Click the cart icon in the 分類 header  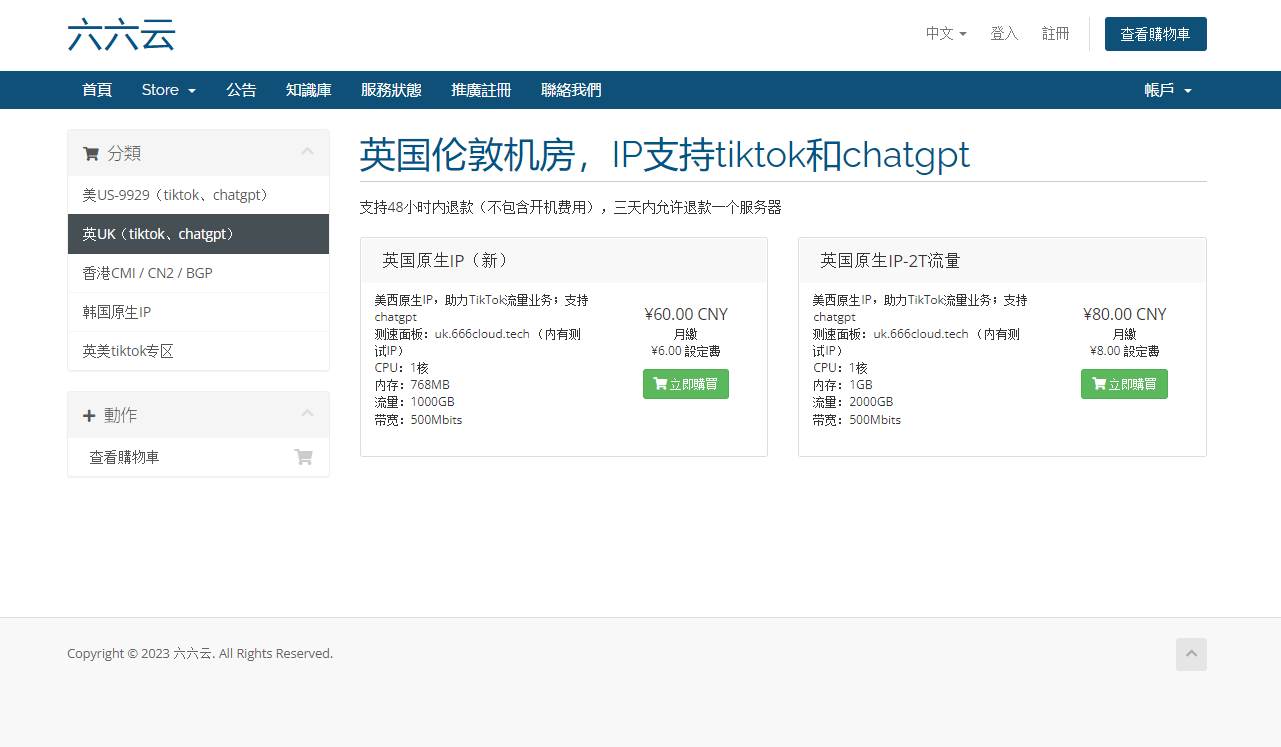click(91, 154)
